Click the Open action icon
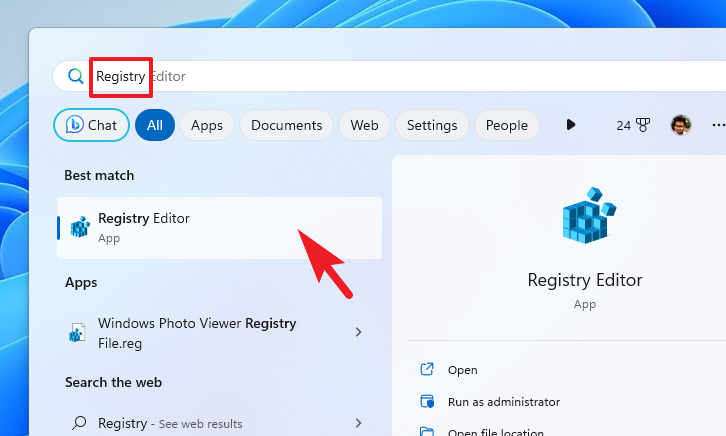Image resolution: width=726 pixels, height=436 pixels. click(x=426, y=369)
